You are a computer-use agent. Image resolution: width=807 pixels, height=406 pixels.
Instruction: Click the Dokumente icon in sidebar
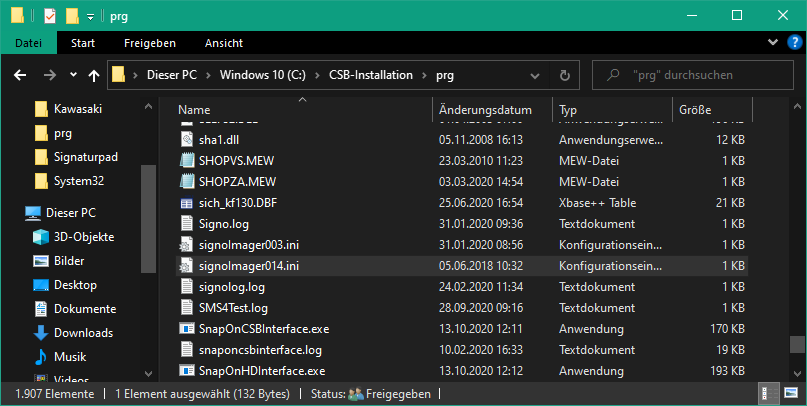(41, 309)
